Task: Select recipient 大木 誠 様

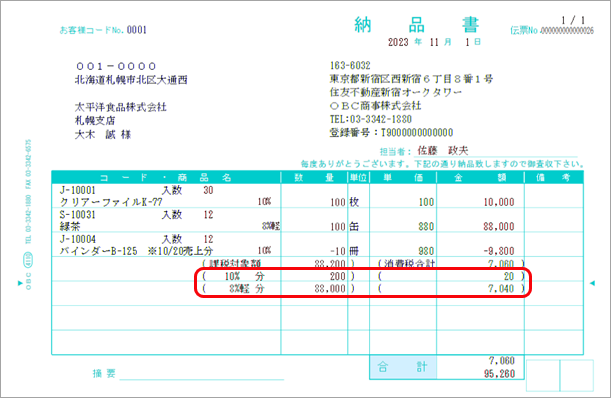Action: click(x=103, y=134)
